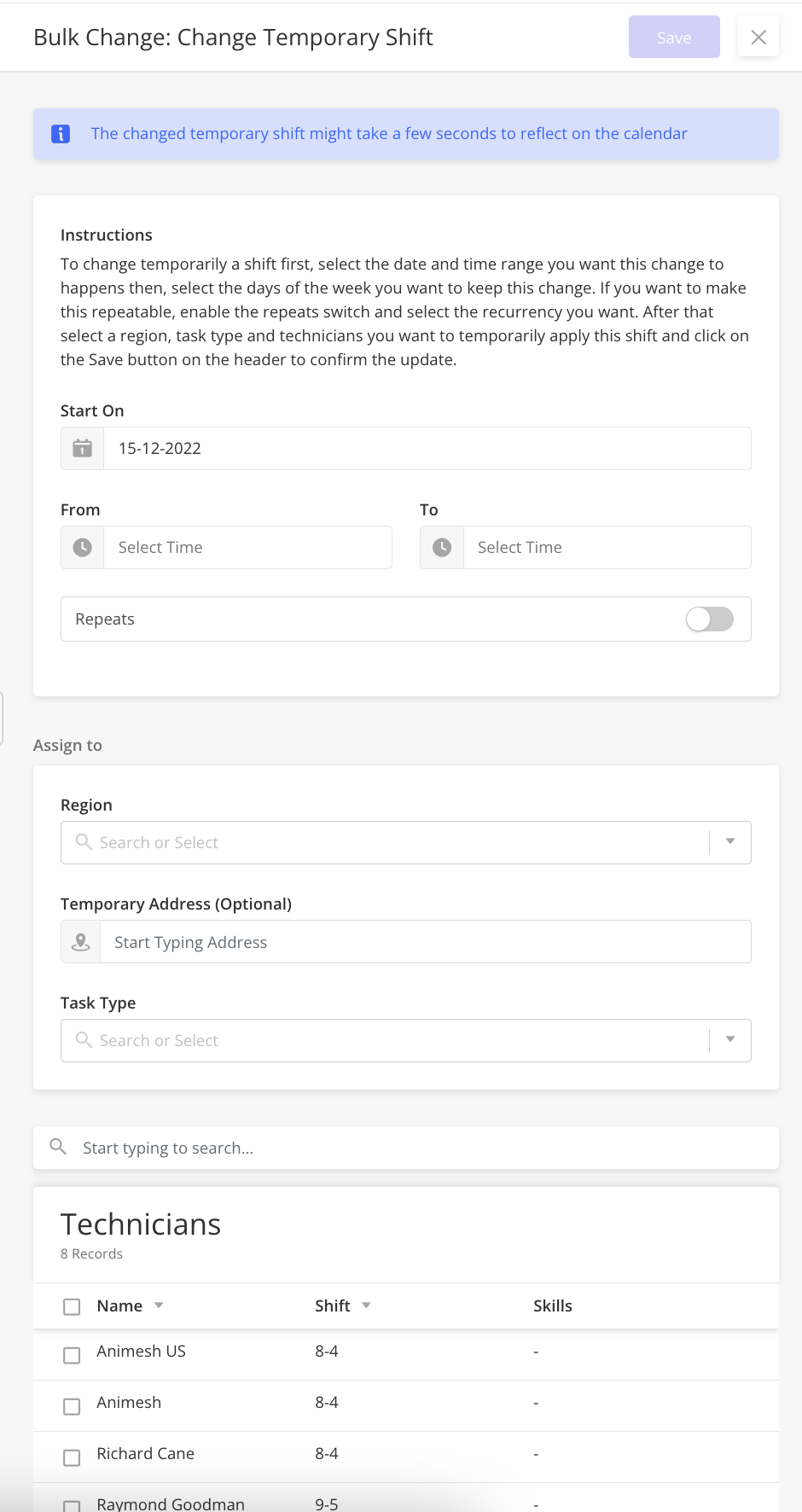The width and height of the screenshot is (802, 1512).
Task: Click the search icon inside Task Type field
Action: (84, 1040)
